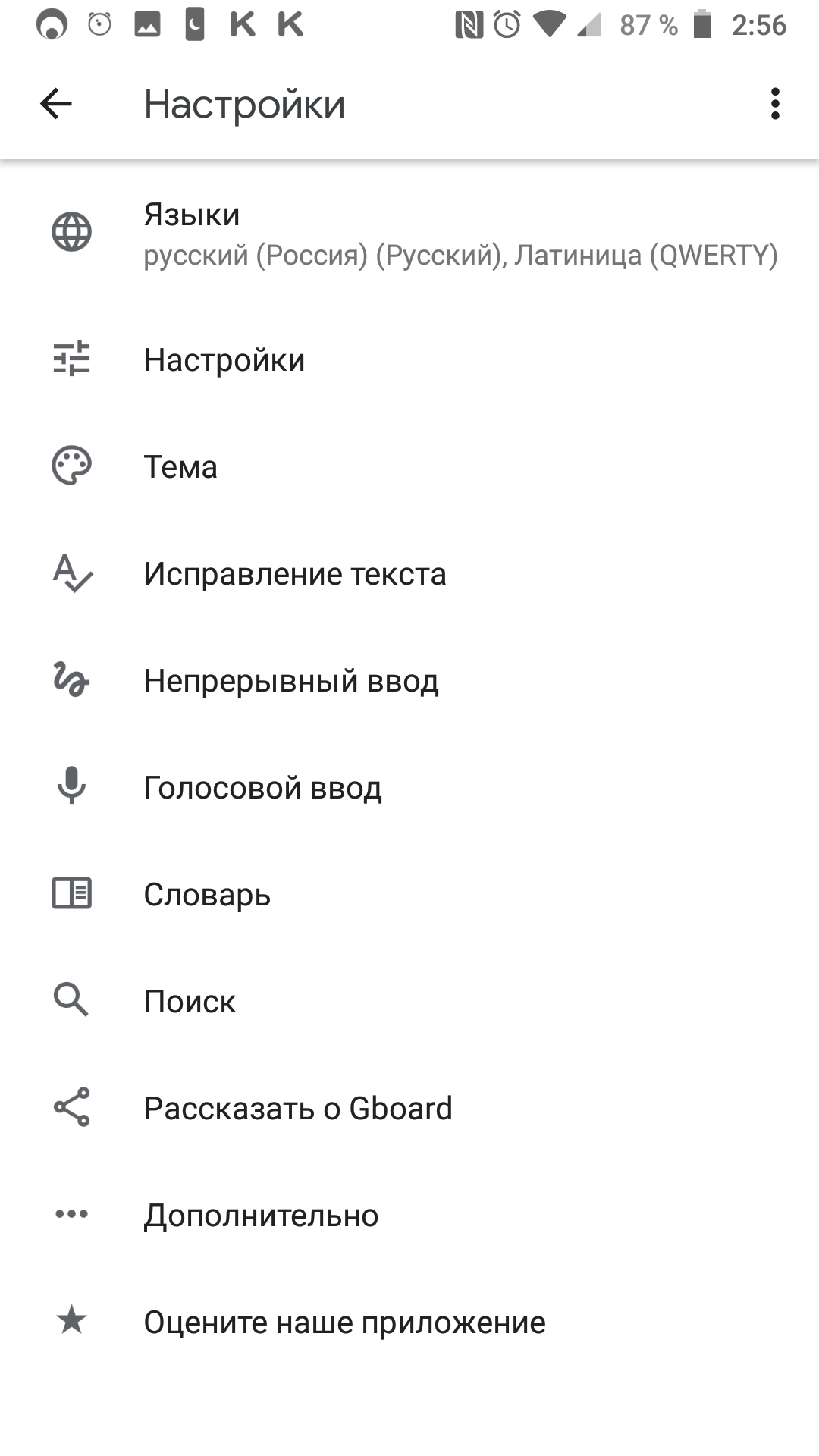Tap the sliders icon beside Настройки

click(x=71, y=359)
